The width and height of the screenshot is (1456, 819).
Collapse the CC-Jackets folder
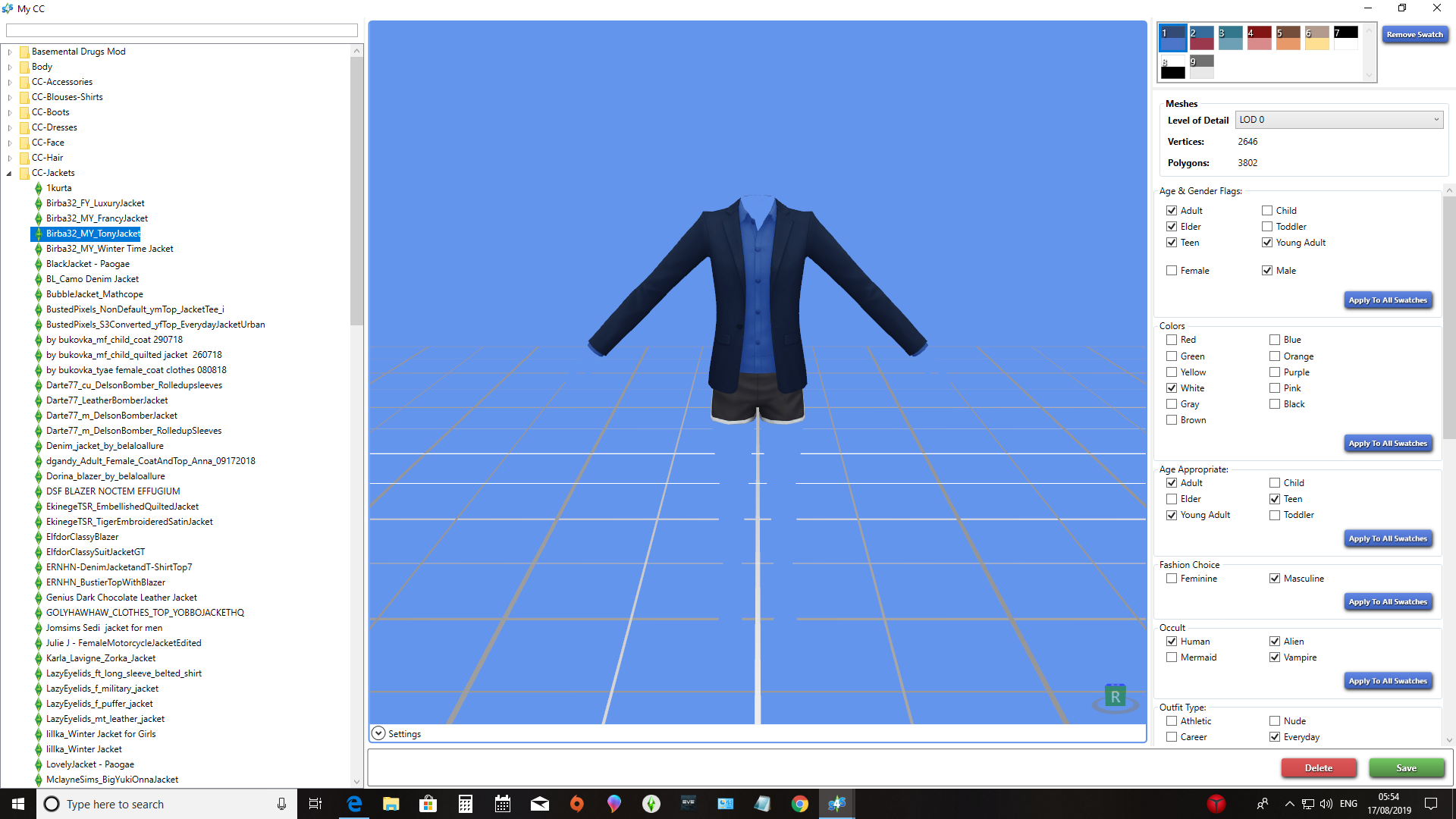click(x=10, y=173)
